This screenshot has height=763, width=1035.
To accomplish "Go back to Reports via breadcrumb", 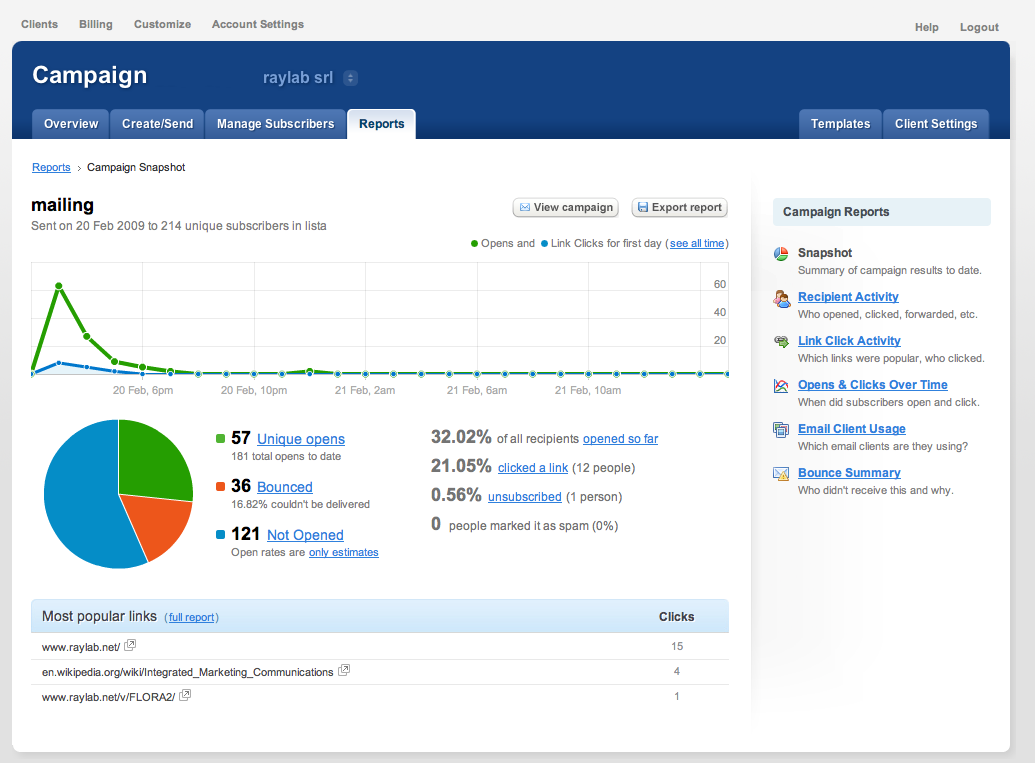I will click(51, 168).
